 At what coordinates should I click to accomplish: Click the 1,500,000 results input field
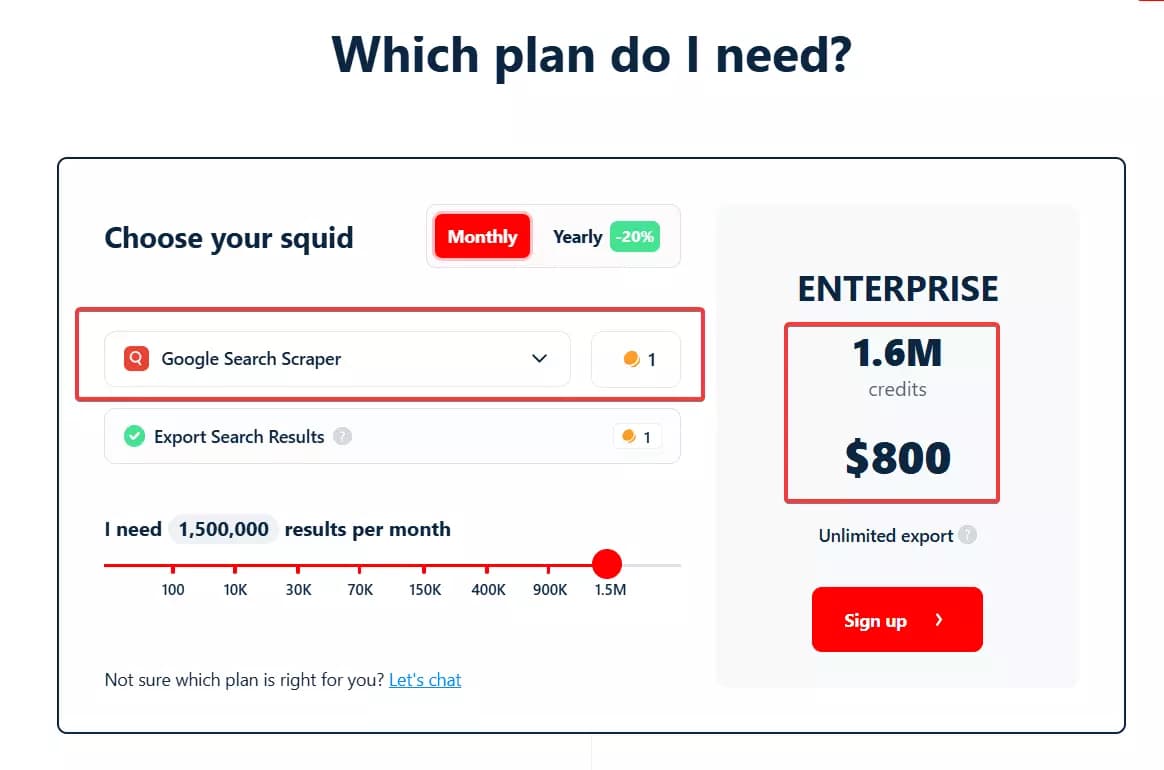[223, 528]
